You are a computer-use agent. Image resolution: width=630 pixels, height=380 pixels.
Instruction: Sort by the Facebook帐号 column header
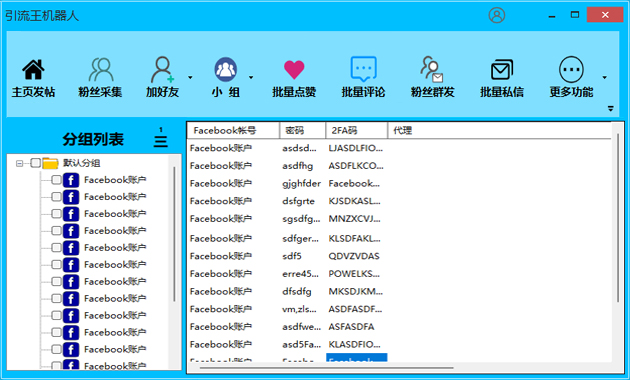[233, 130]
